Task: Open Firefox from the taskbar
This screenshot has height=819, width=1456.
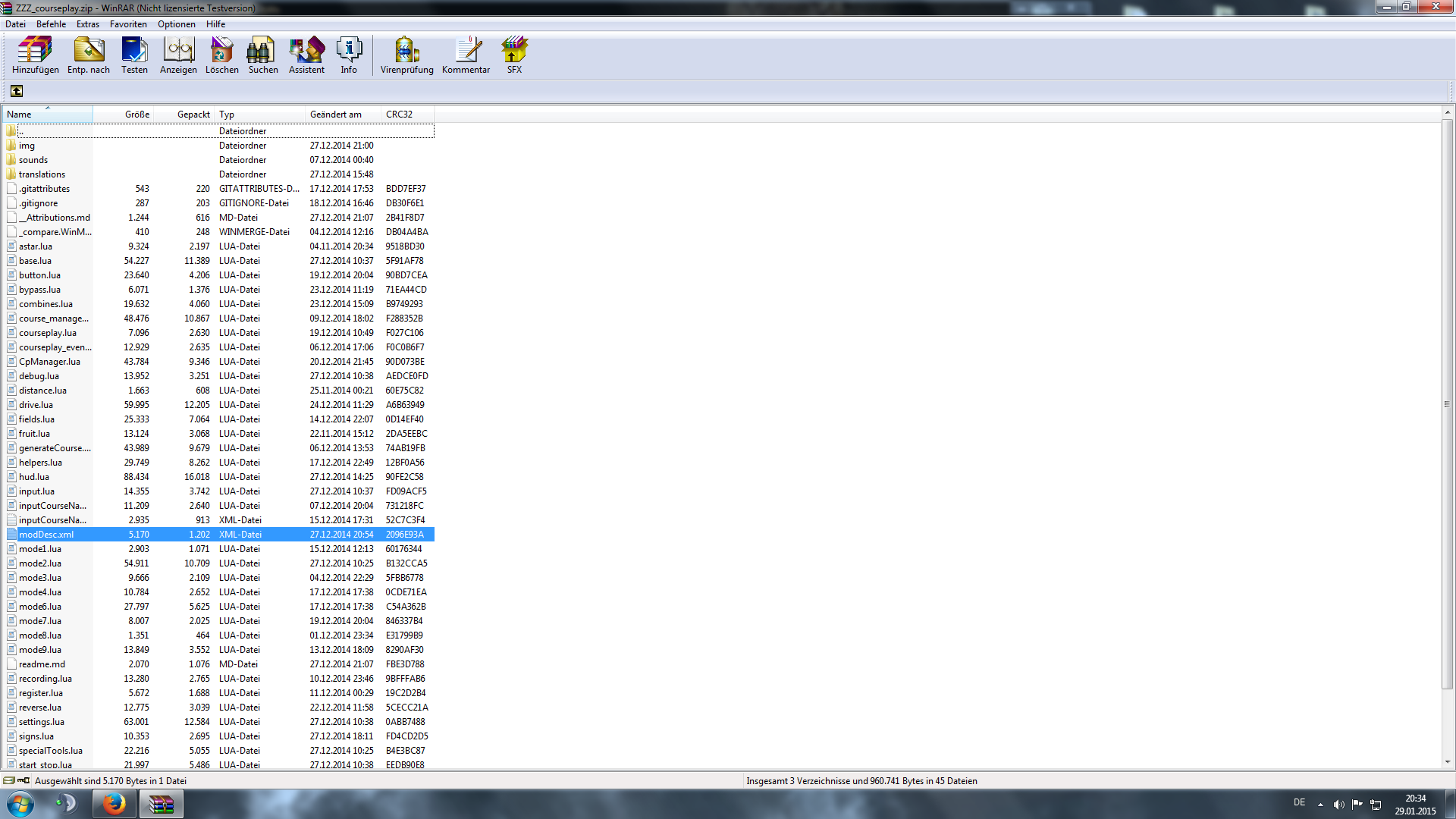Action: click(114, 804)
